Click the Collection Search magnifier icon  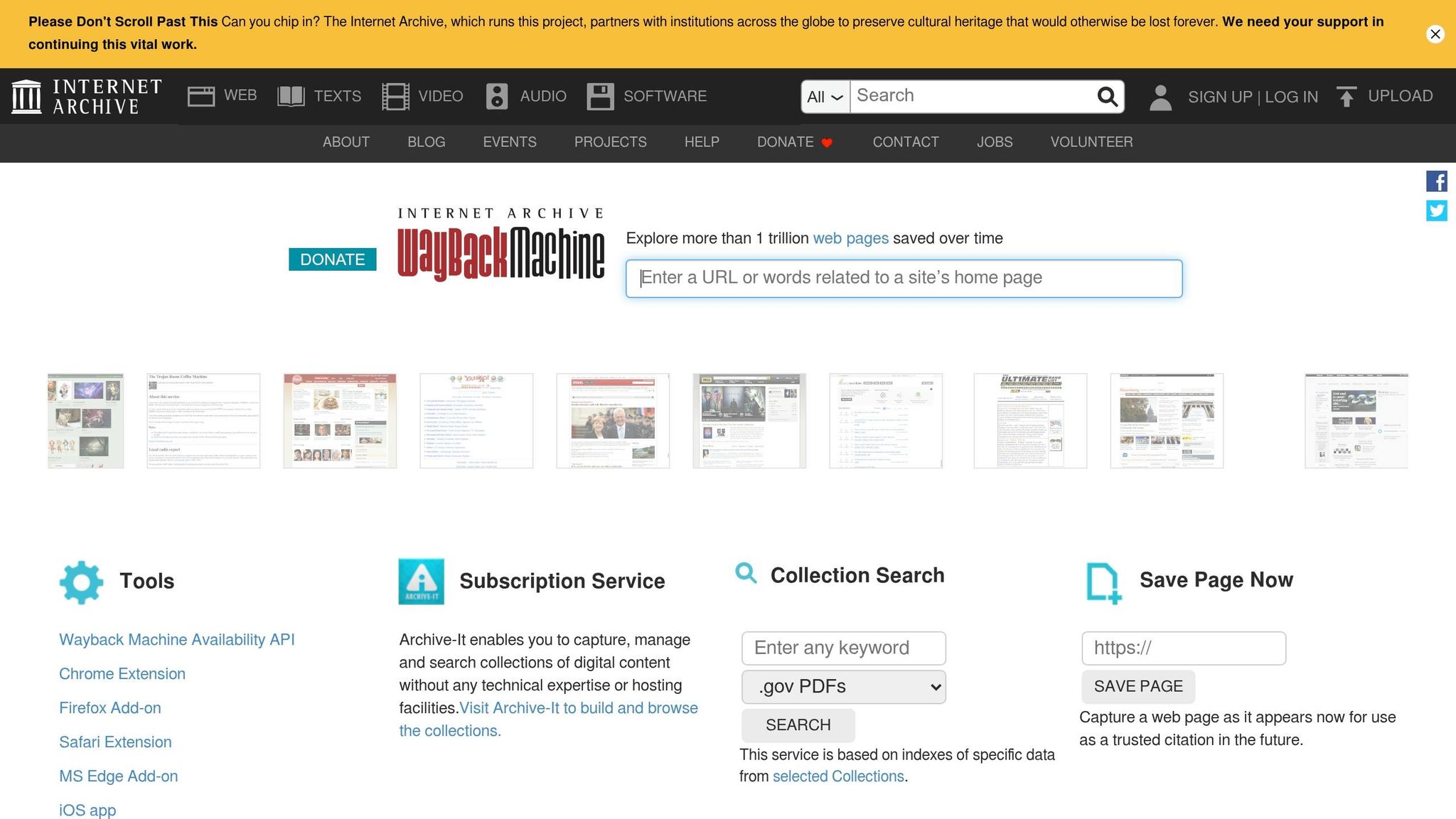(x=746, y=572)
